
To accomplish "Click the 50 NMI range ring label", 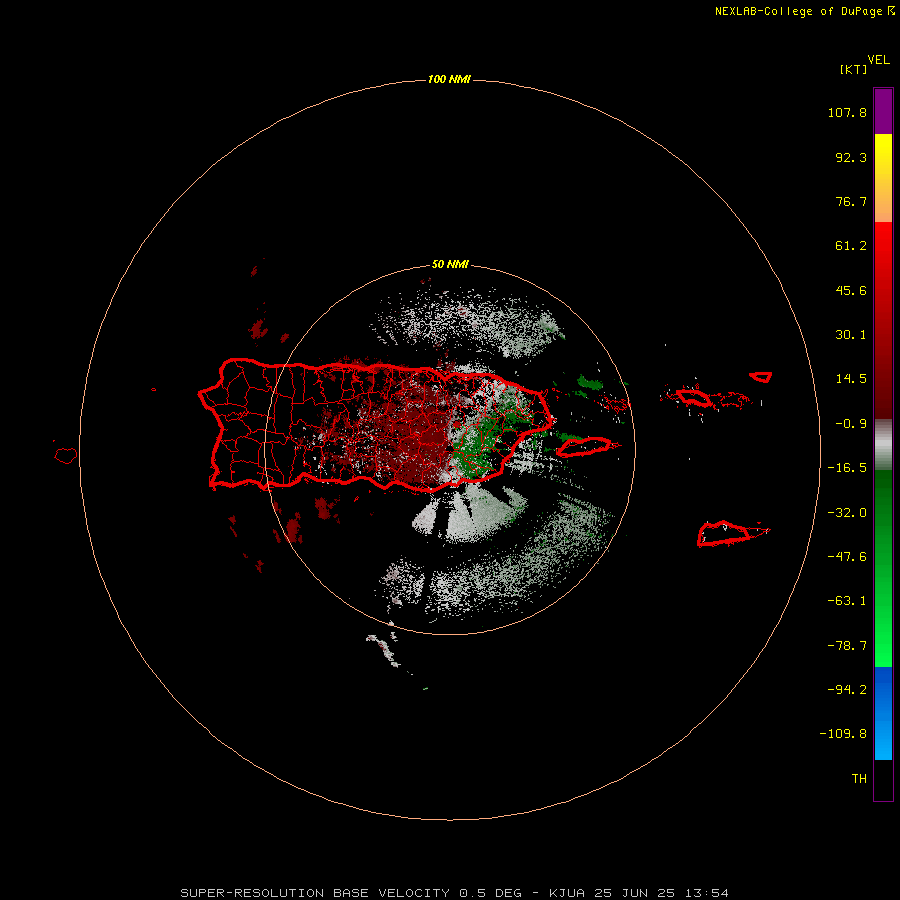I will (x=450, y=265).
